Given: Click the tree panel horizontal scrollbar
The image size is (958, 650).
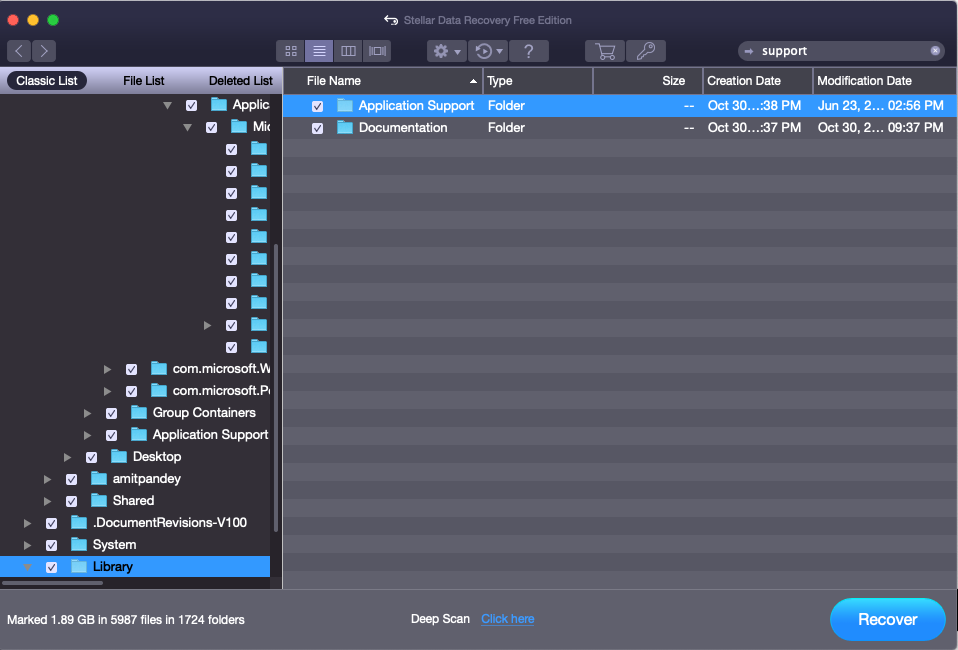Looking at the screenshot, I should [x=53, y=583].
